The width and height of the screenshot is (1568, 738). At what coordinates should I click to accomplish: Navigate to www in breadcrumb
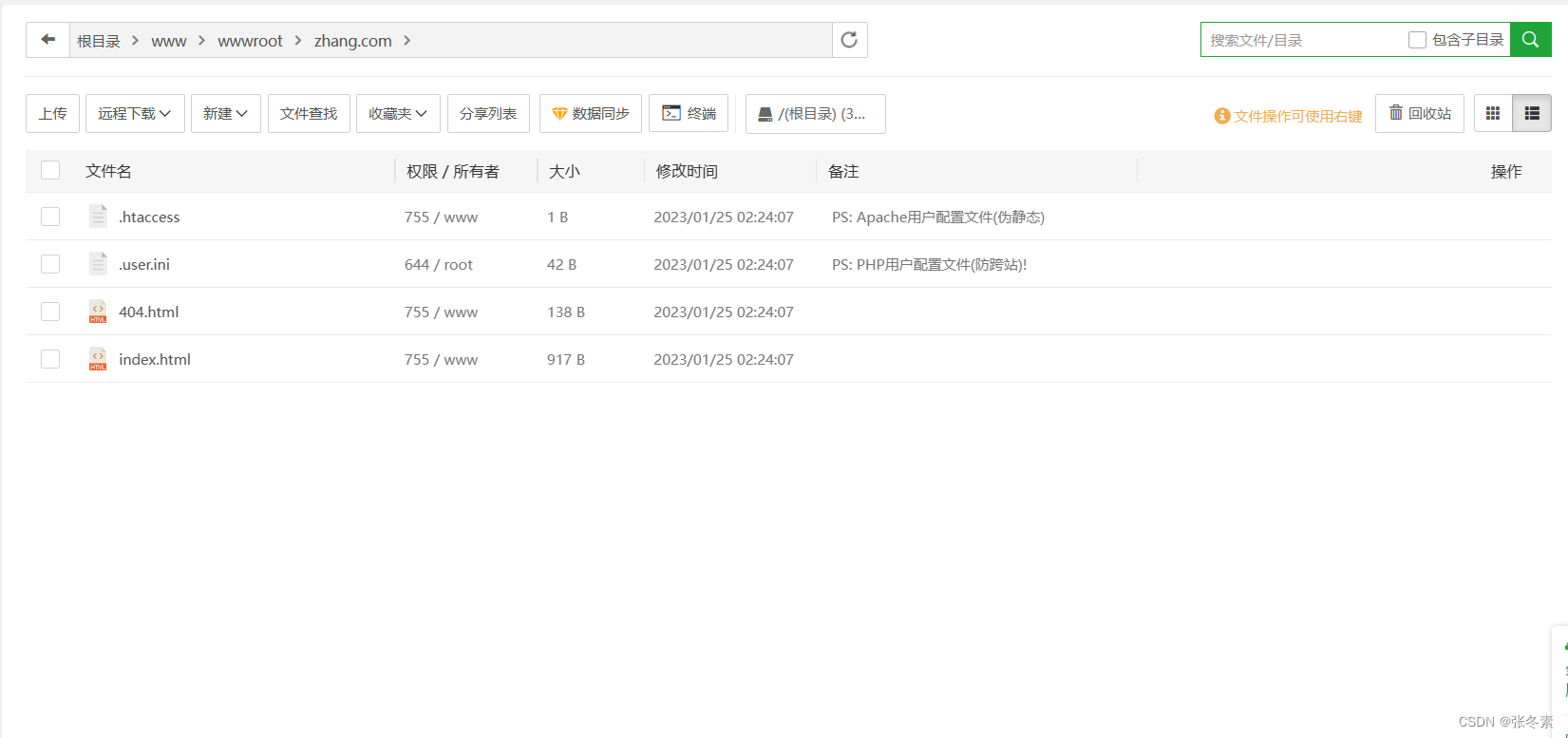[169, 41]
